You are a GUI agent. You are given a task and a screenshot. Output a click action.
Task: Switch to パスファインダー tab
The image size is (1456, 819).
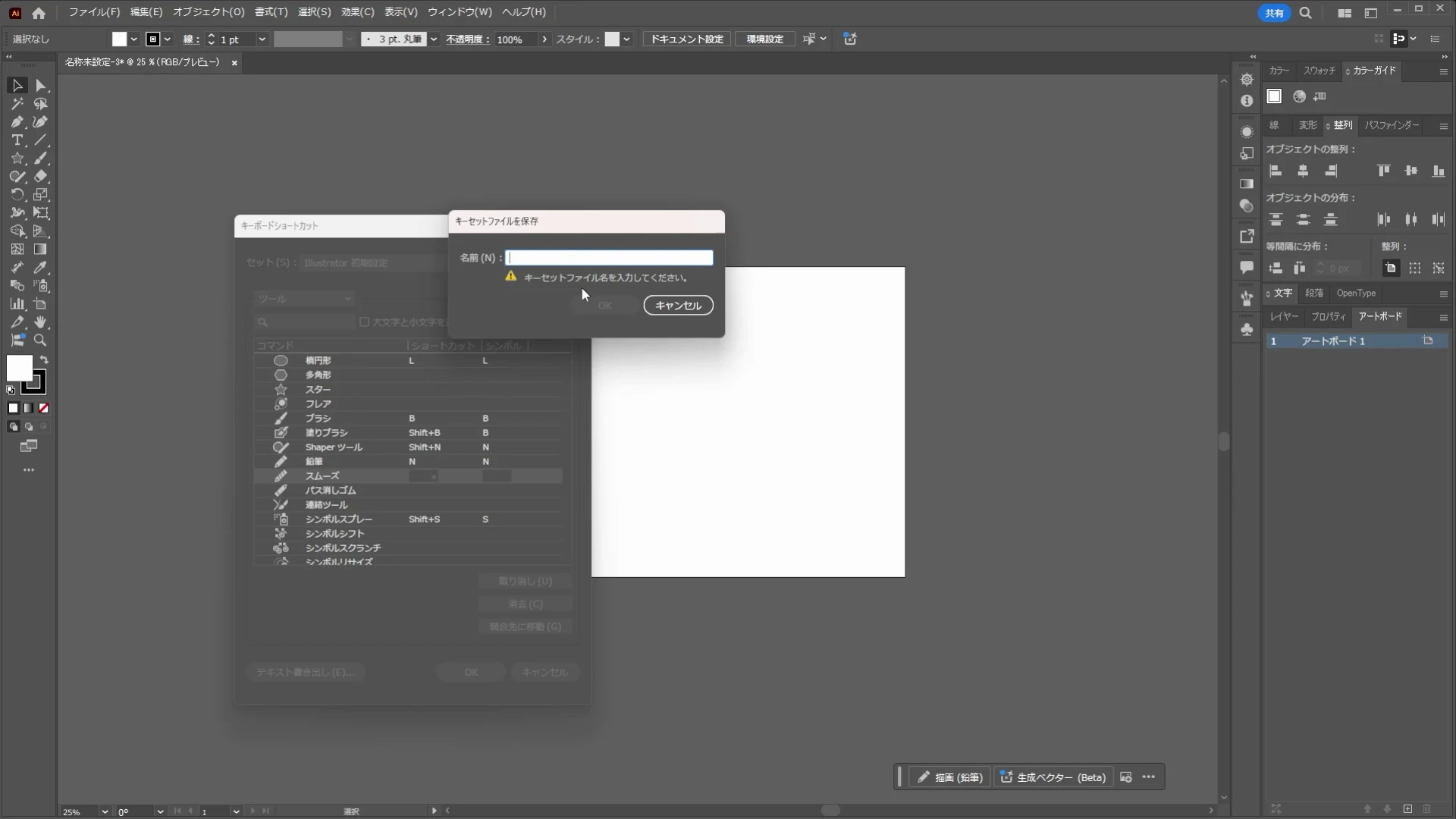pyautogui.click(x=1392, y=125)
